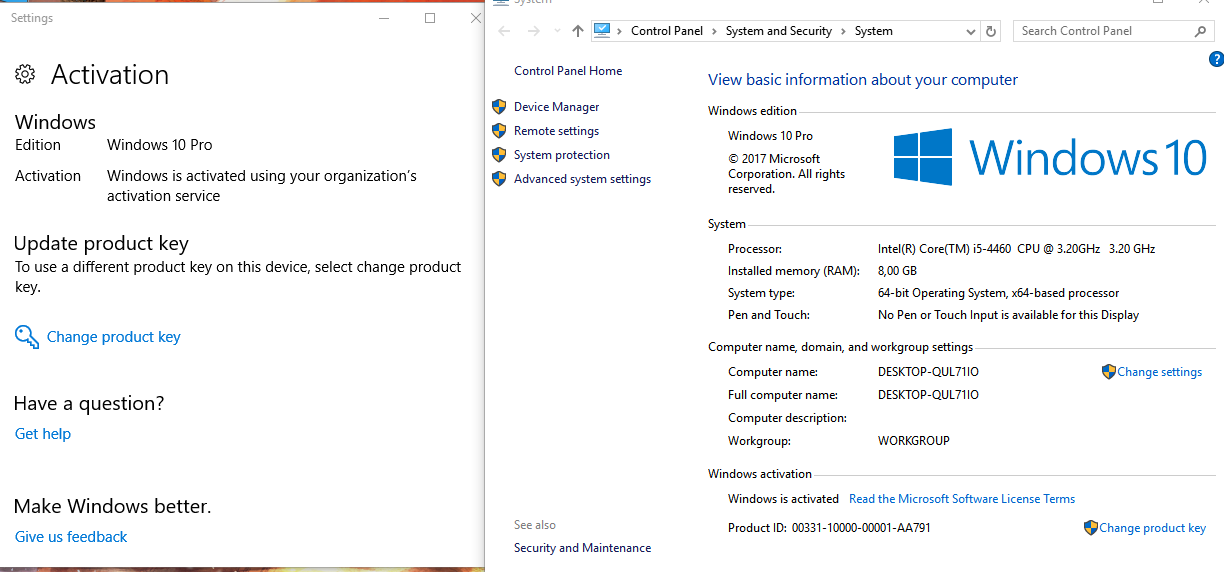The image size is (1224, 572).
Task: Select System breadcrumb in address bar
Action: tap(874, 31)
